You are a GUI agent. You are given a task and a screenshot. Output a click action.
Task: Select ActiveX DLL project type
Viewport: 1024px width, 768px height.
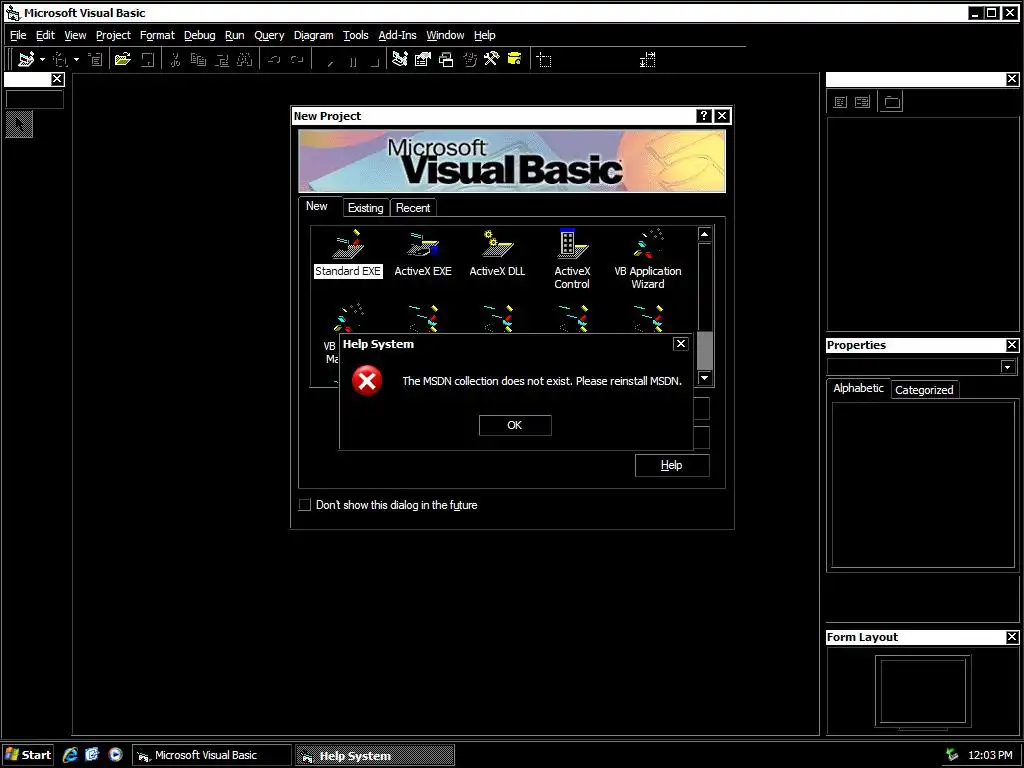(497, 253)
